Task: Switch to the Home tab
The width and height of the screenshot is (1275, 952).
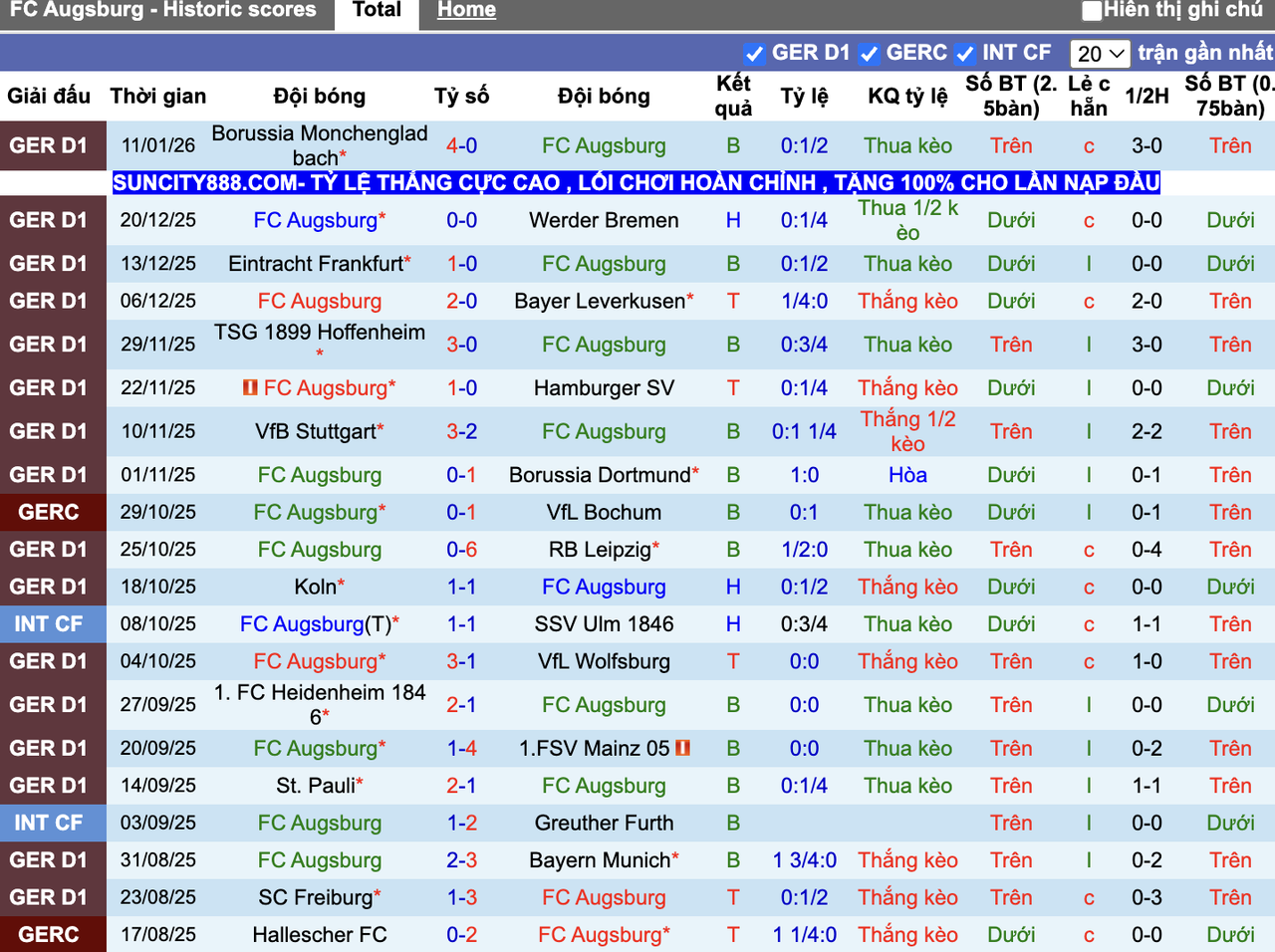Action: click(466, 11)
